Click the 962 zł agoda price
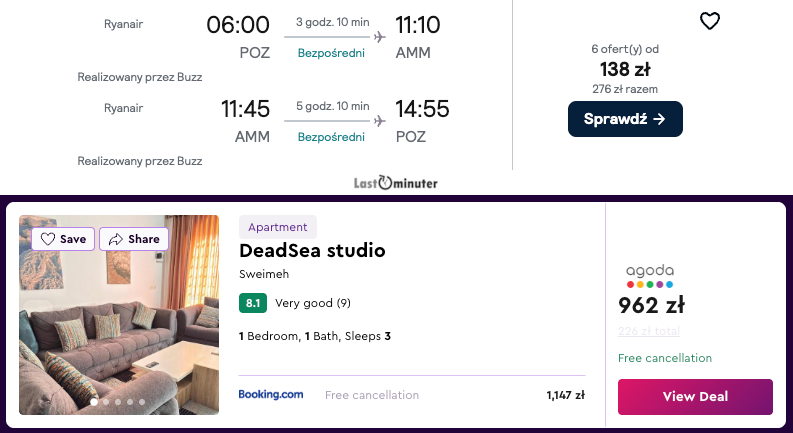This screenshot has height=433, width=793. [651, 306]
